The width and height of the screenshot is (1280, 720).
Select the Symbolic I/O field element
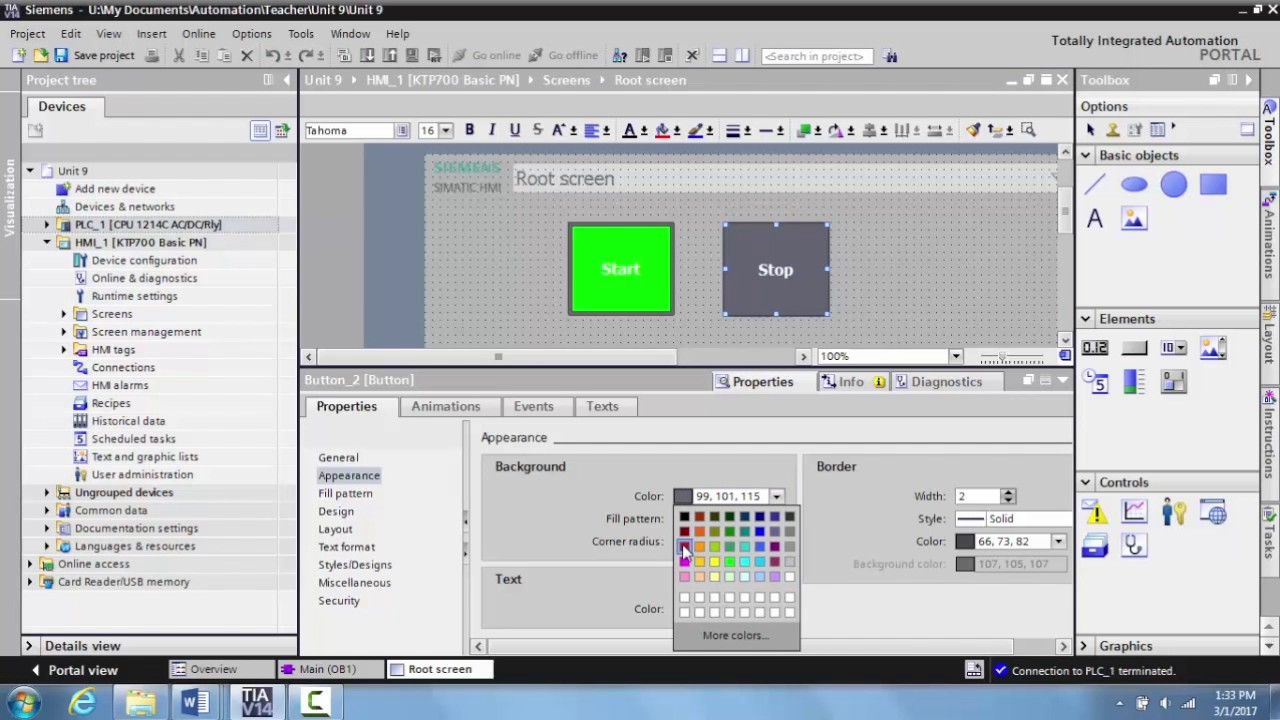pyautogui.click(x=1174, y=348)
